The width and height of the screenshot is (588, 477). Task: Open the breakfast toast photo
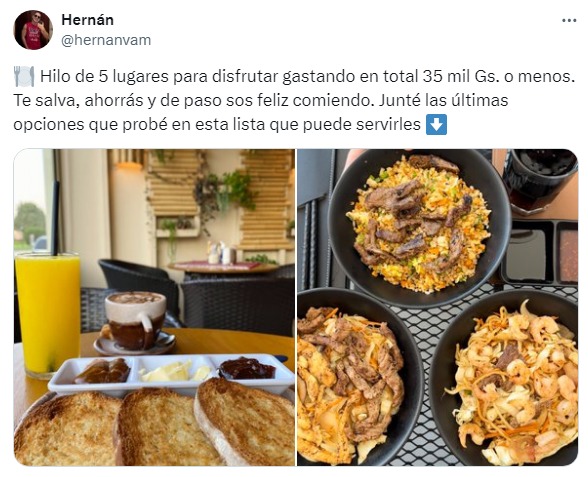click(x=154, y=307)
